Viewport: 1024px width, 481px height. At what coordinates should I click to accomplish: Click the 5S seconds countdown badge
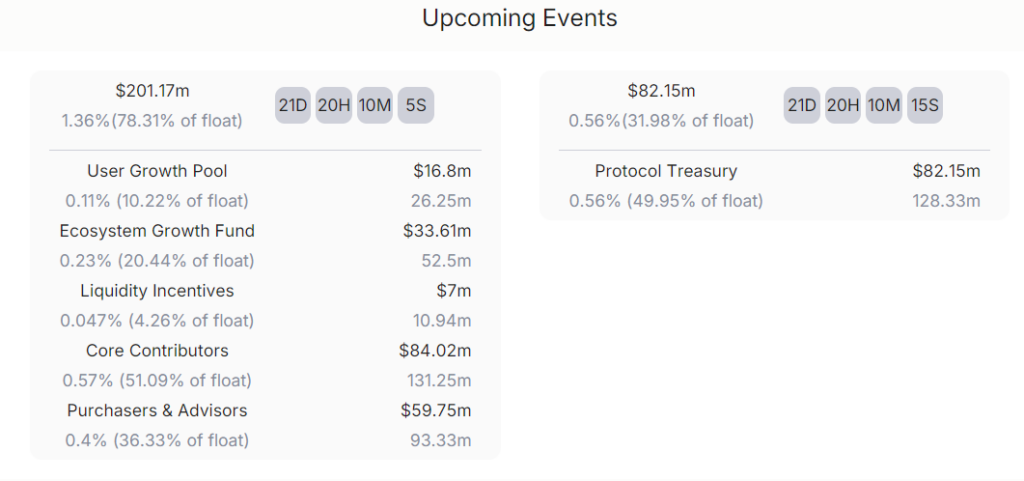pyautogui.click(x=416, y=105)
